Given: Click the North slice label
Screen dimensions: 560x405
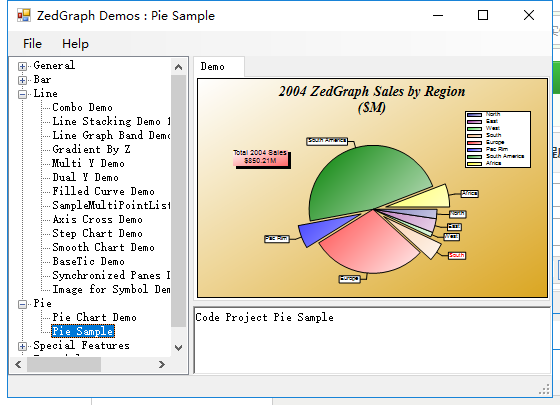Looking at the screenshot, I should [x=458, y=214].
